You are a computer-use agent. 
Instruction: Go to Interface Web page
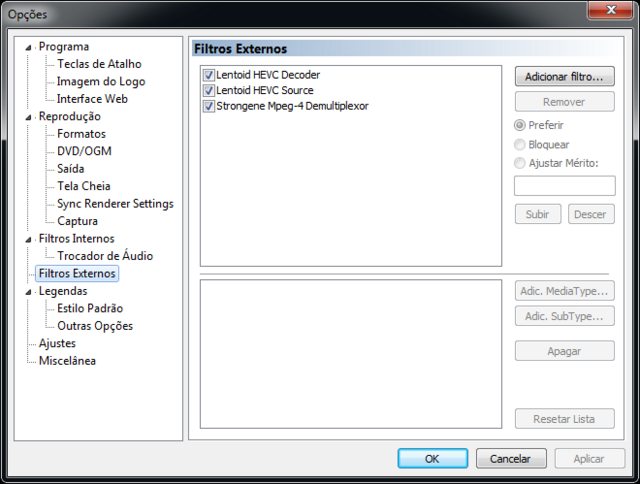coord(92,99)
